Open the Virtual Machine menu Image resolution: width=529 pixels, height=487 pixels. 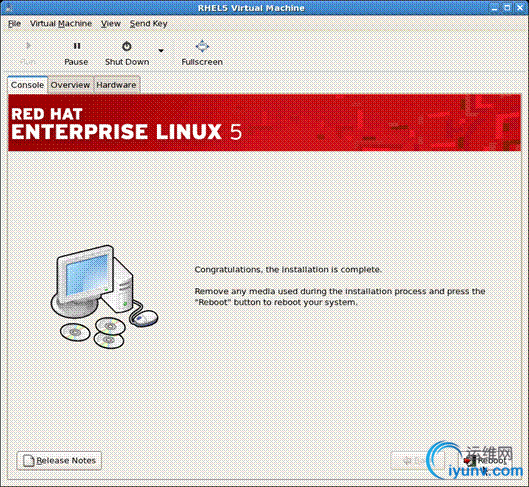coord(61,24)
